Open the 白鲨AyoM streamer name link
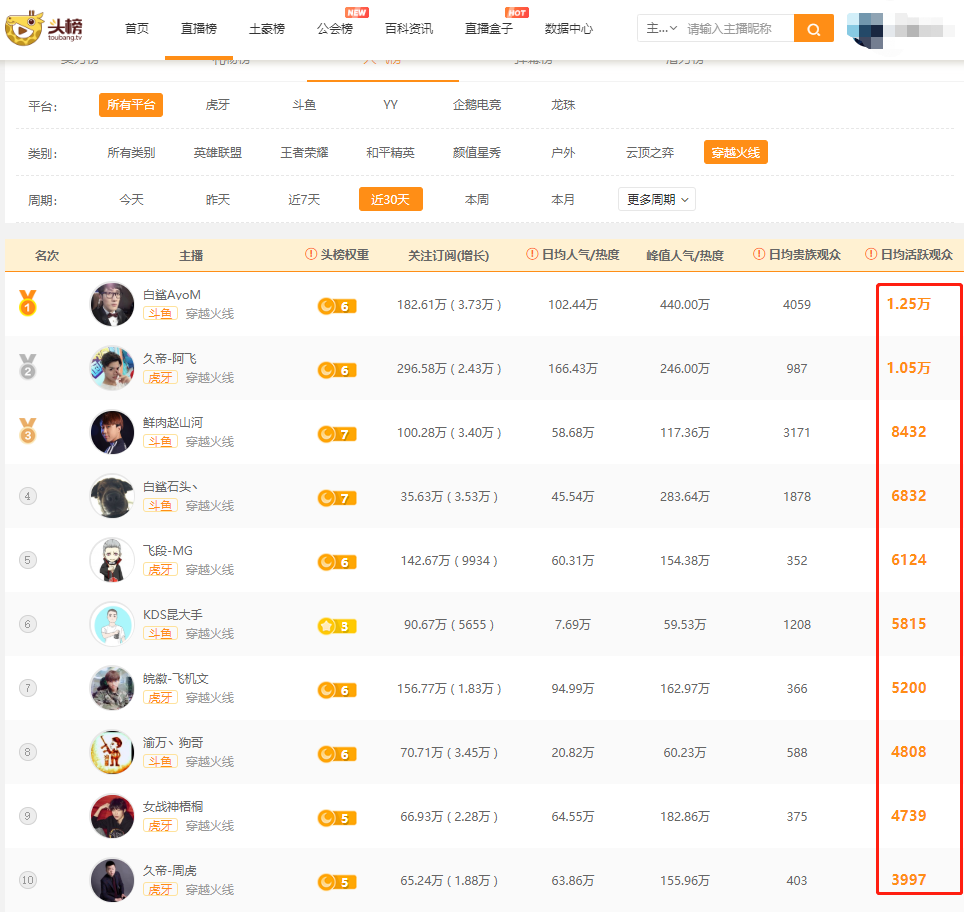The width and height of the screenshot is (964, 912). [172, 295]
